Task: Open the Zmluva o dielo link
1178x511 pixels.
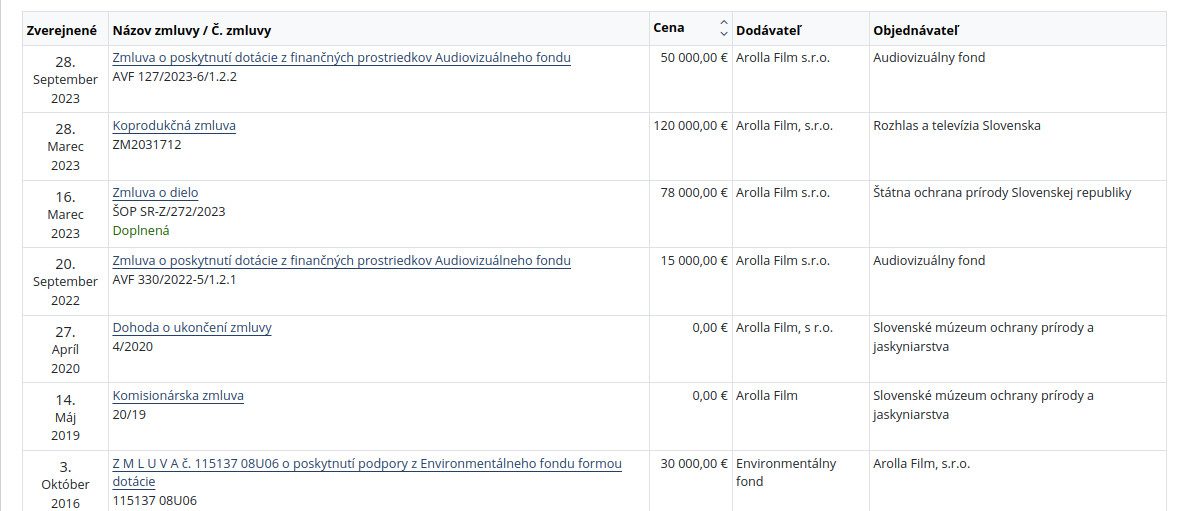Action: [x=155, y=193]
